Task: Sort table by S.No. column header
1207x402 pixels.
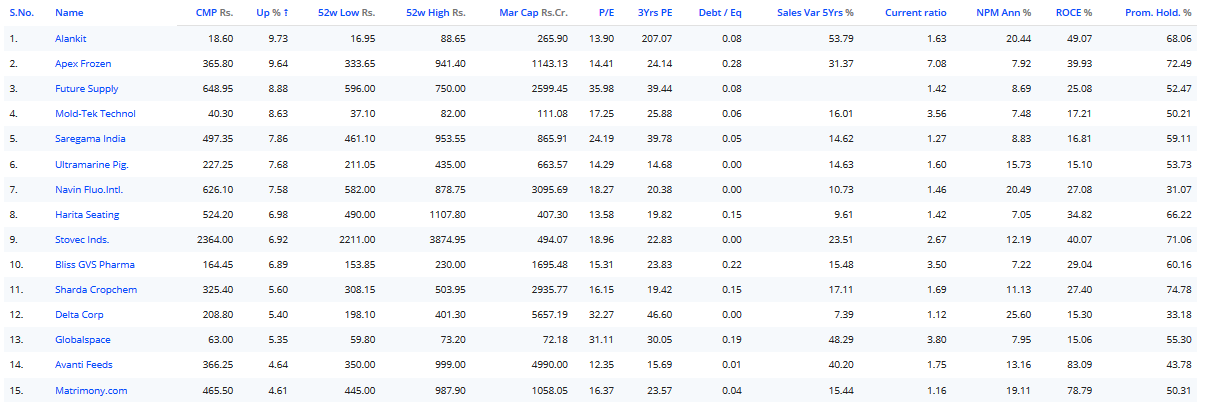Action: tap(22, 12)
